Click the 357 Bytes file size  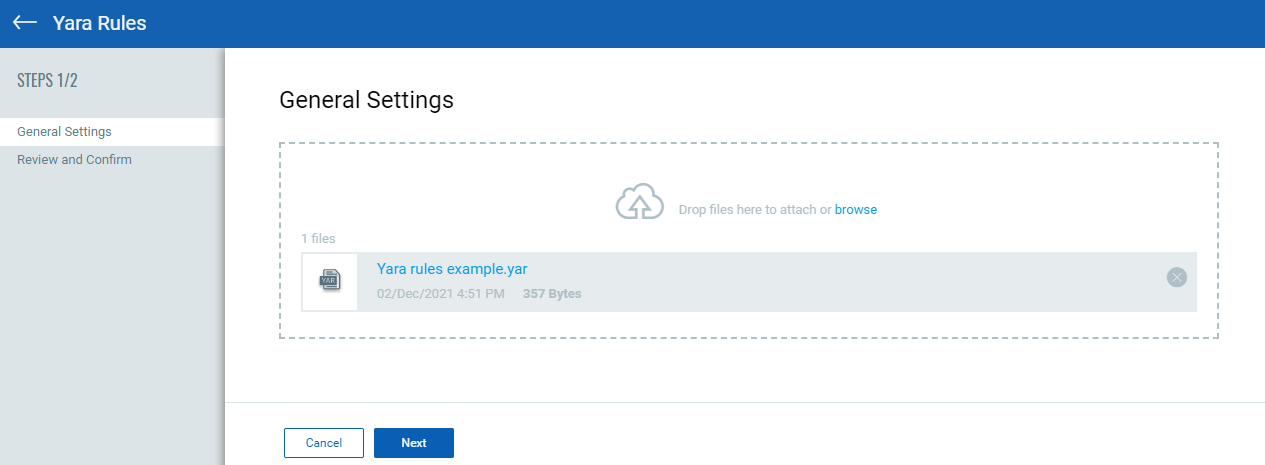tap(552, 294)
